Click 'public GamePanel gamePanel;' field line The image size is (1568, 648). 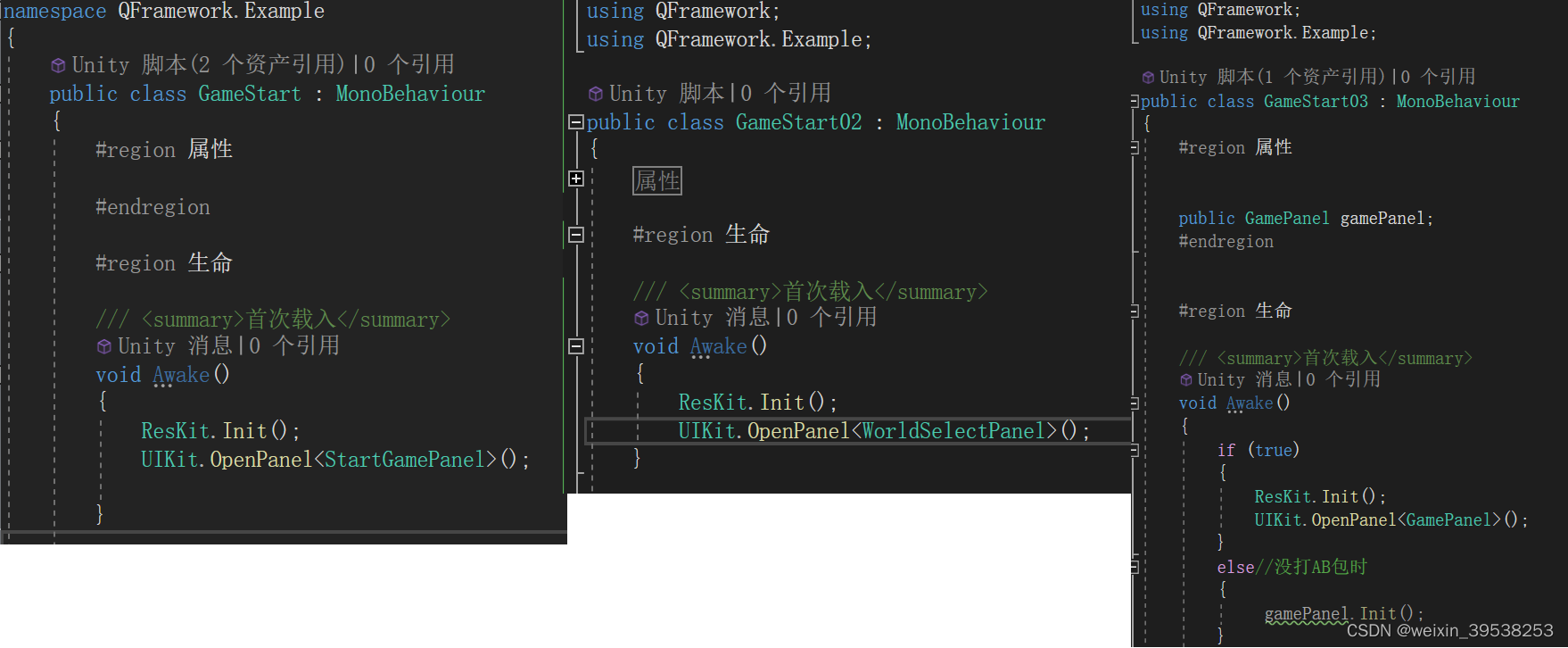(x=1306, y=219)
